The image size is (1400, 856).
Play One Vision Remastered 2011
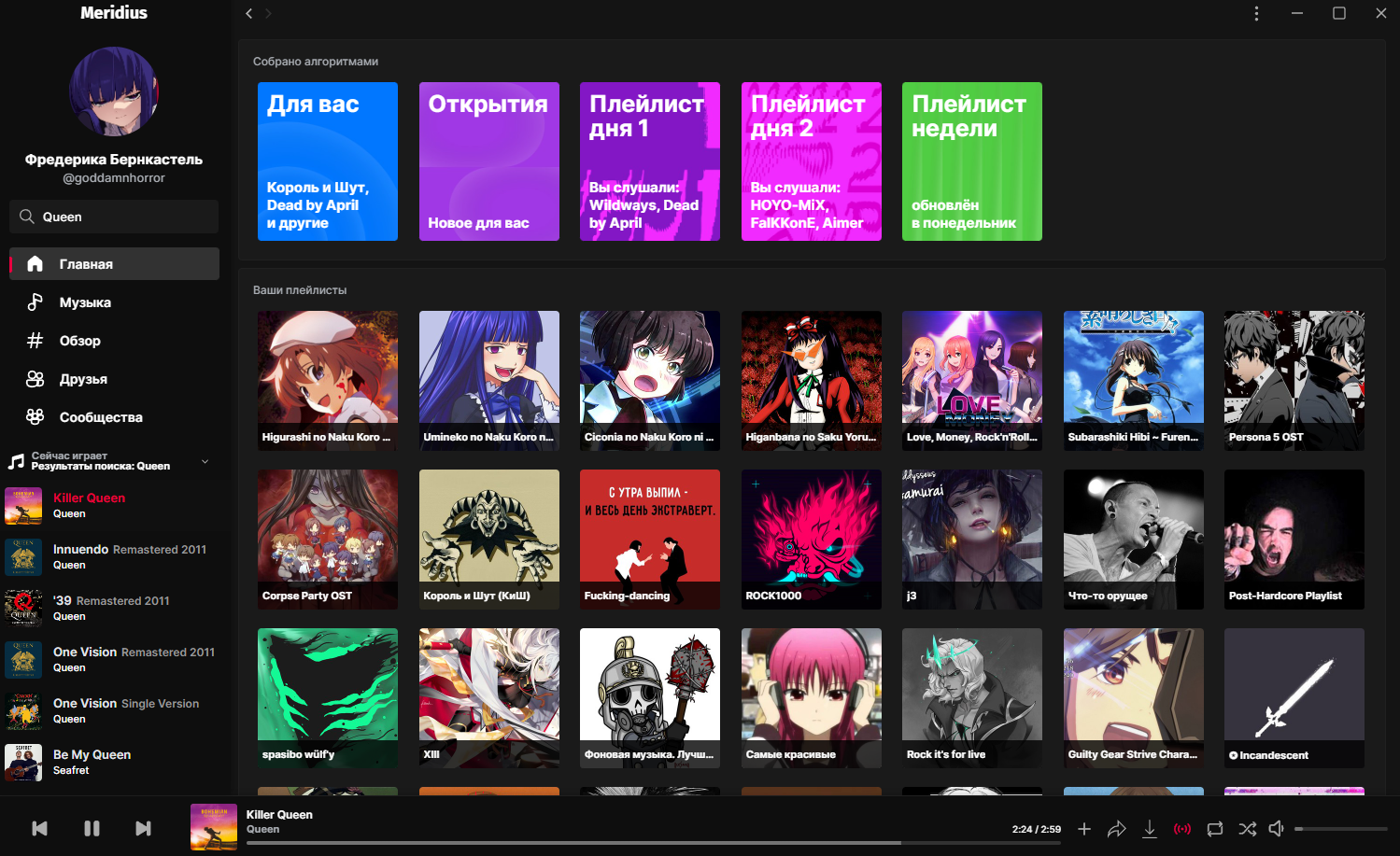coord(114,659)
